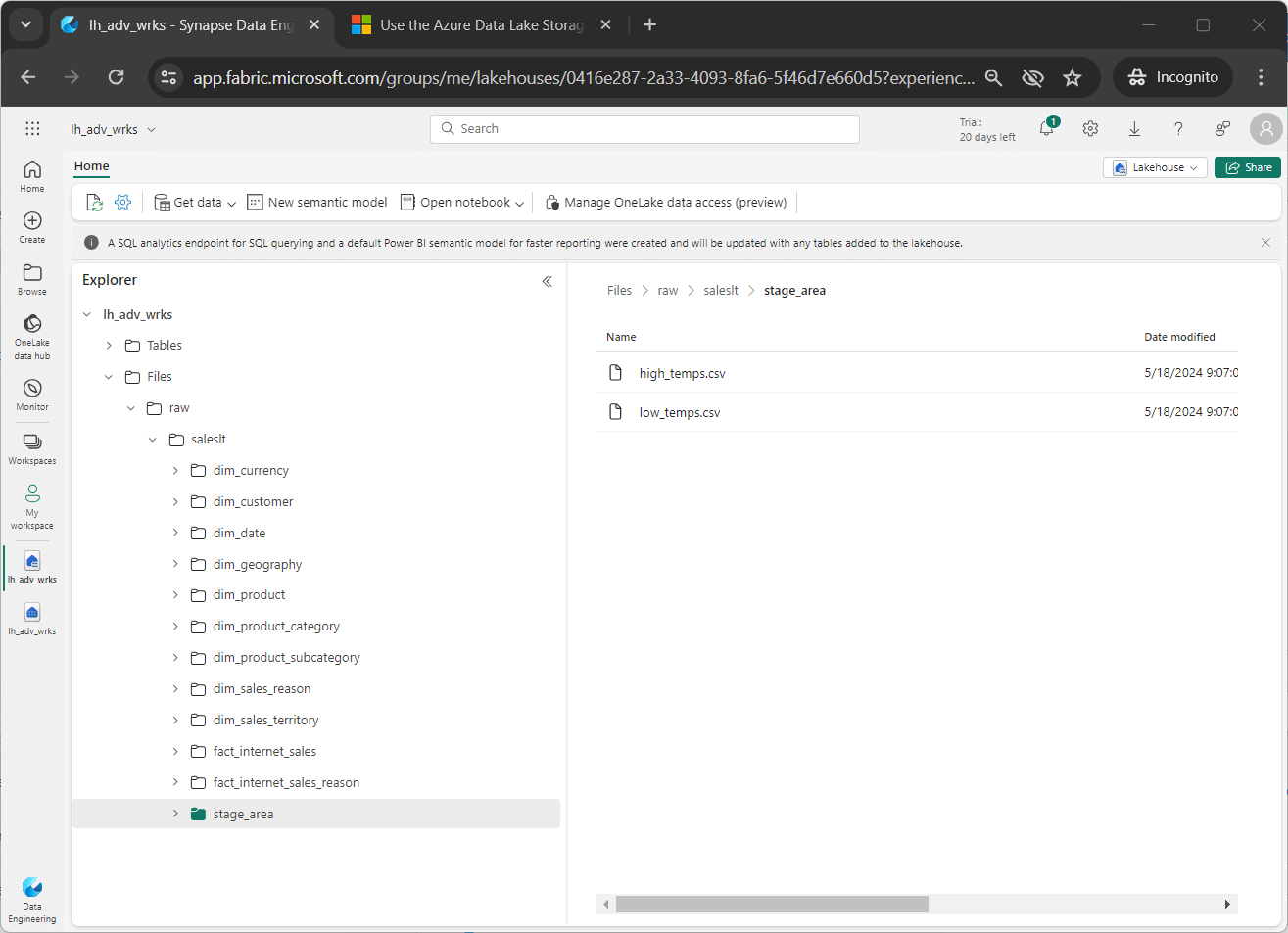Expand the Tables folder in Explorer
Image resolution: width=1288 pixels, height=933 pixels.
point(108,345)
